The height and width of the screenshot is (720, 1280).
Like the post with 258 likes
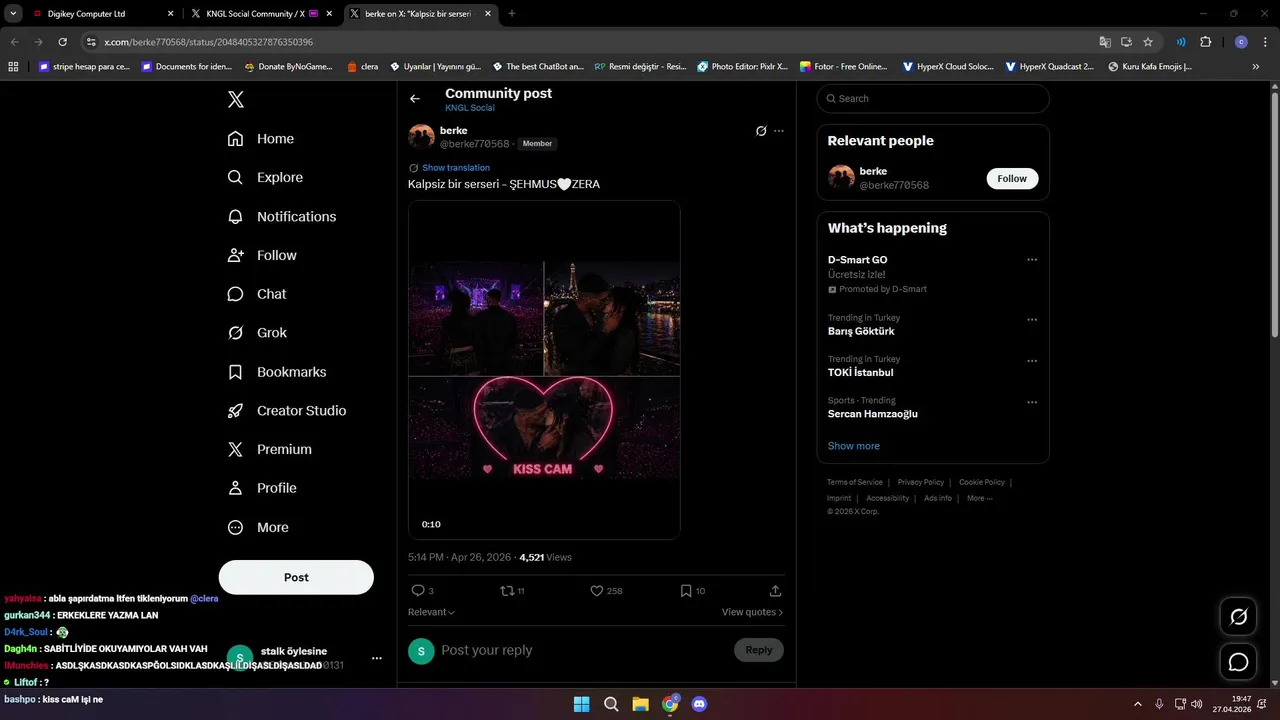597,591
